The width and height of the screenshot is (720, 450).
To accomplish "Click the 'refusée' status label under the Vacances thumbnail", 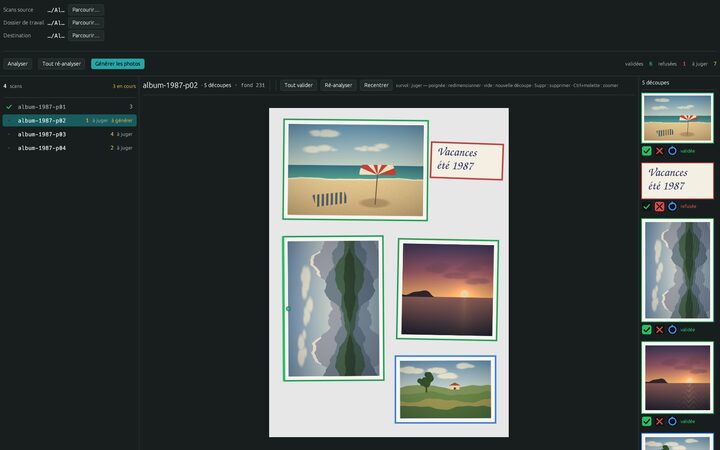I will point(688,207).
